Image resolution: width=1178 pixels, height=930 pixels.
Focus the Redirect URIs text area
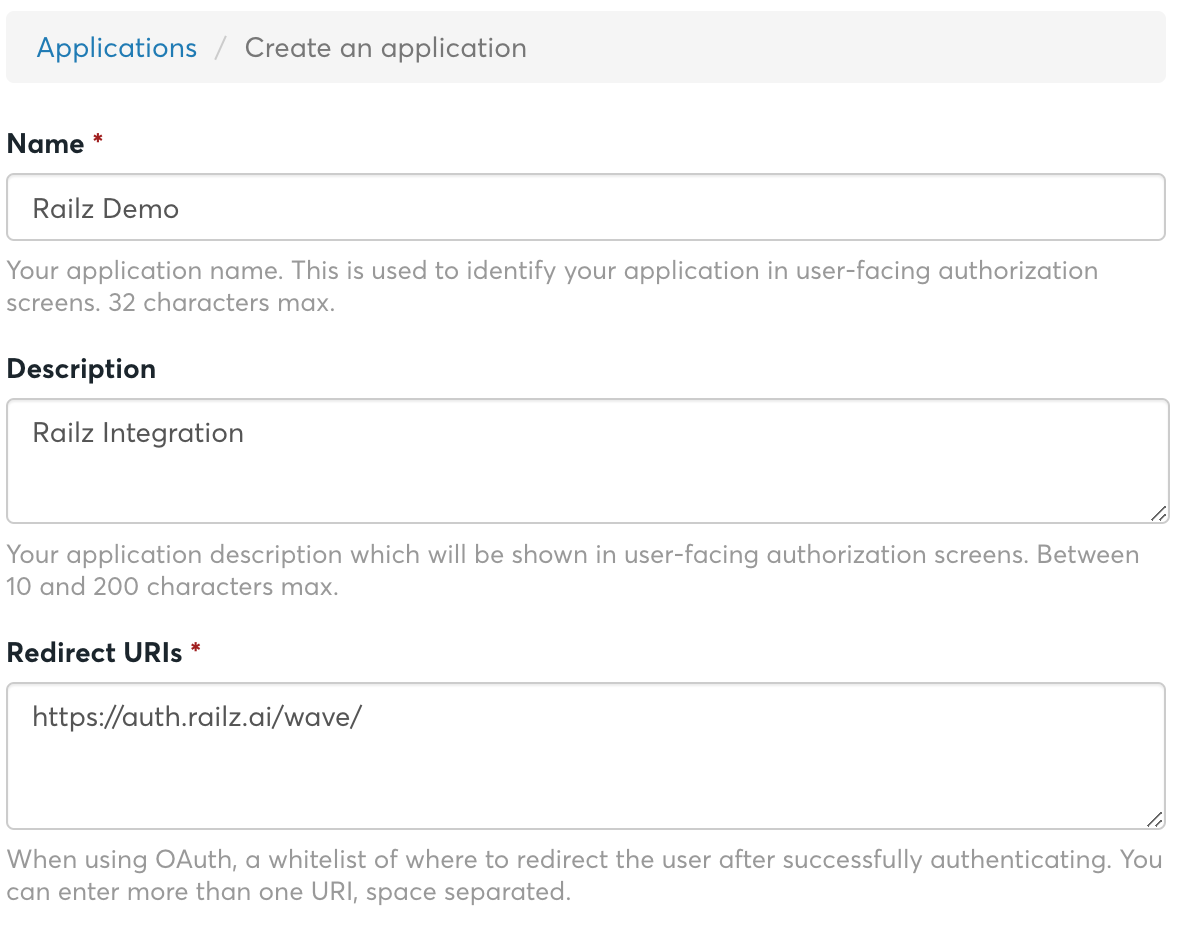coord(585,770)
